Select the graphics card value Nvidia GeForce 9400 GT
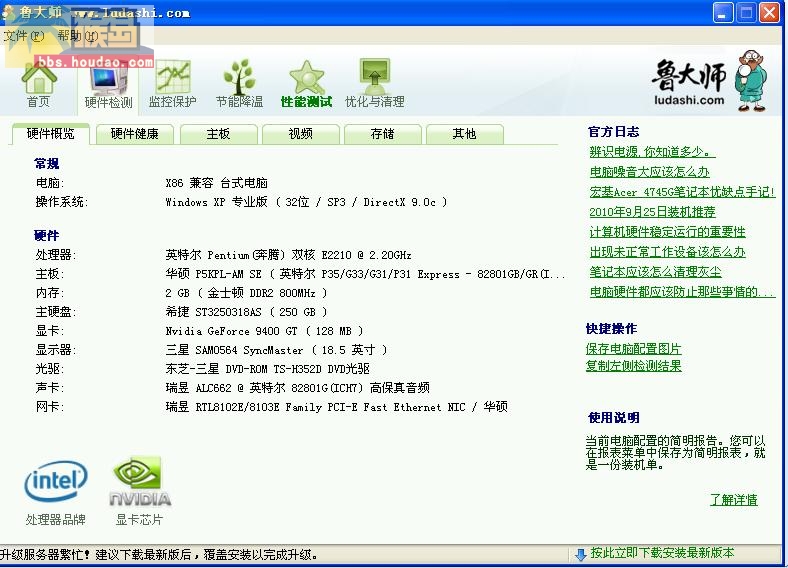 264,331
